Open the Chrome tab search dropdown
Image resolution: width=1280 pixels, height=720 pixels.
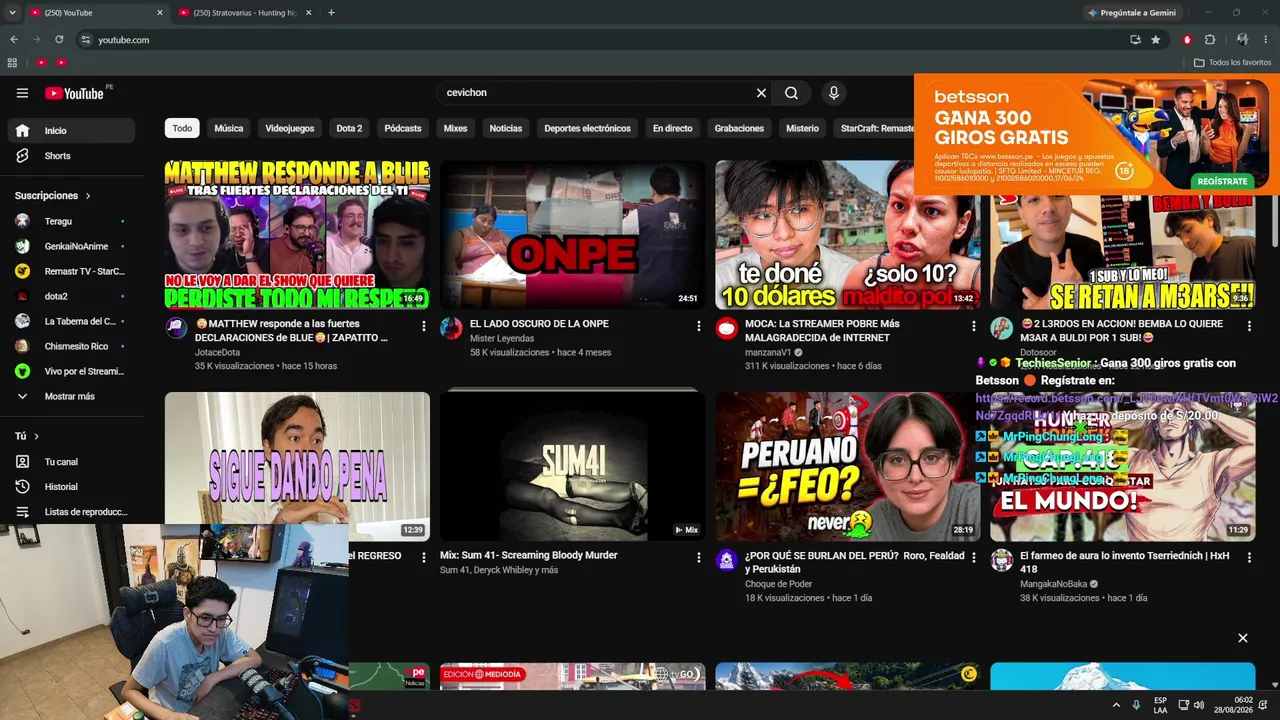12,13
